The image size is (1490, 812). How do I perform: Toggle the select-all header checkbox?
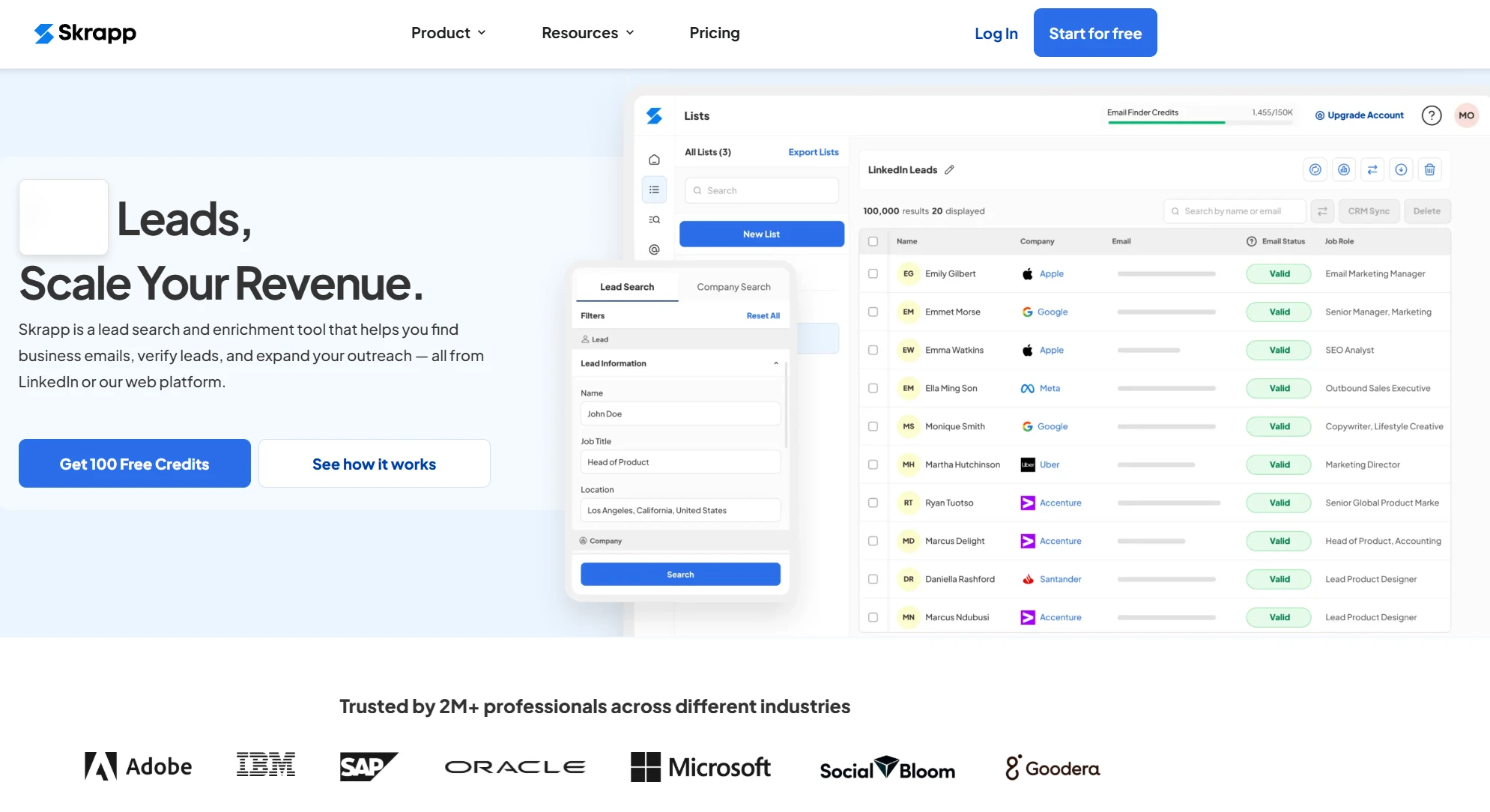(873, 241)
